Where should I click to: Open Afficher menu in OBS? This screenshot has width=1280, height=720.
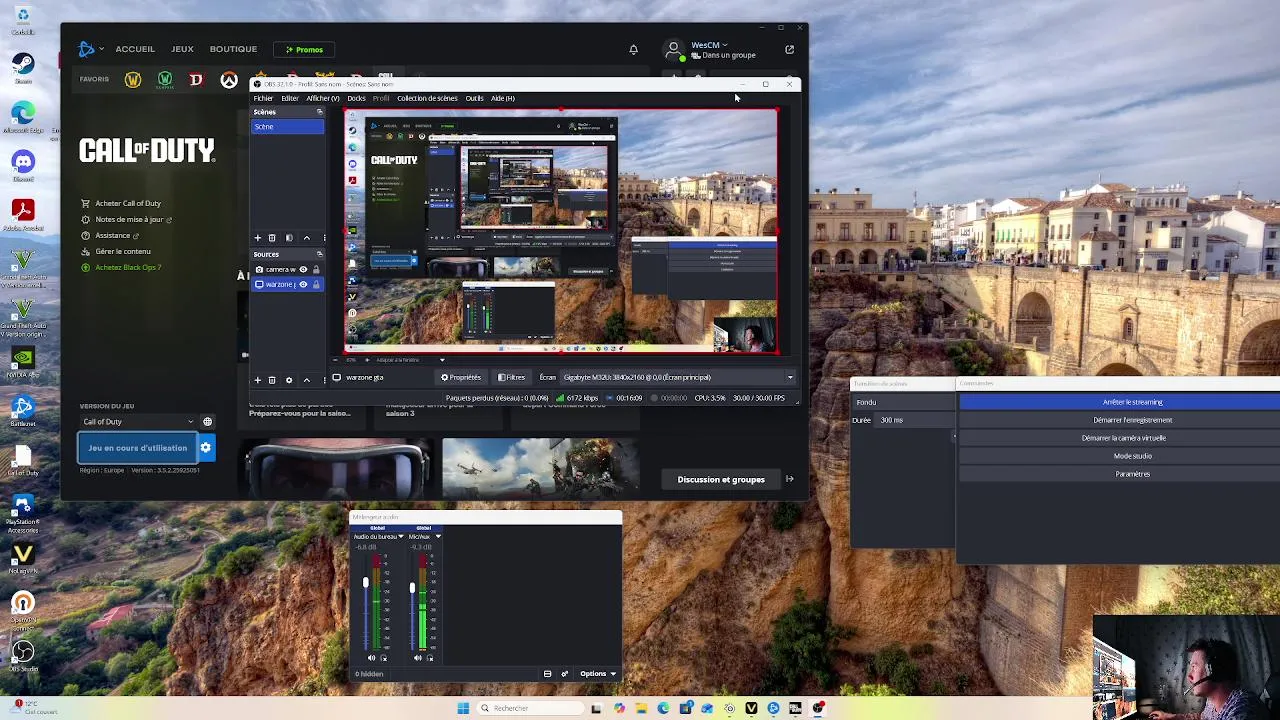coord(322,98)
